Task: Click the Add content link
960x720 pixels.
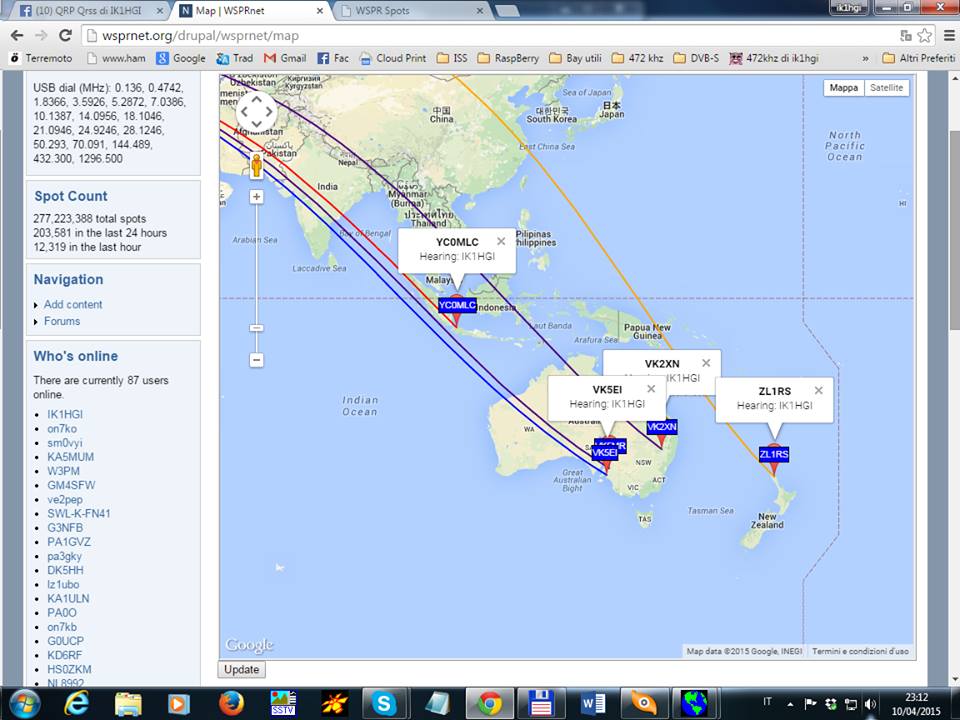Action: click(x=73, y=304)
